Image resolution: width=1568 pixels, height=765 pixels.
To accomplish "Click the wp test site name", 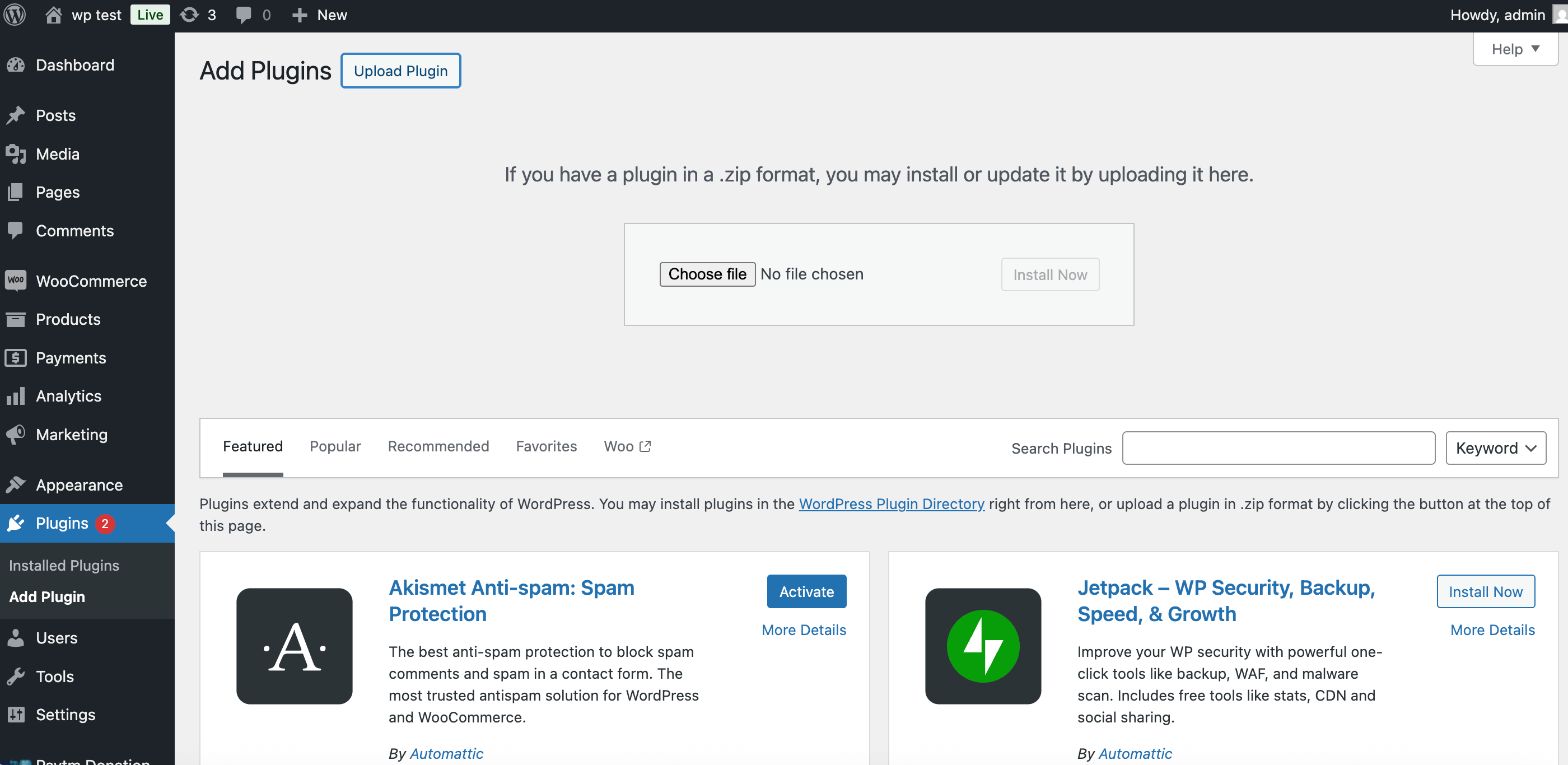I will [96, 15].
